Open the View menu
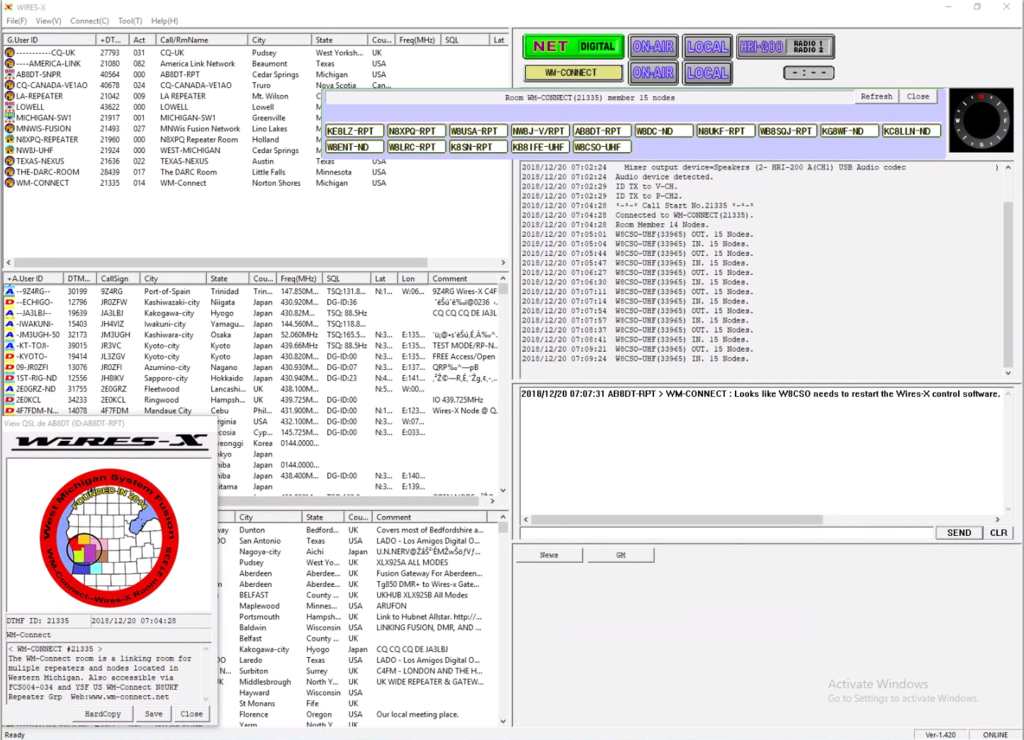 tap(48, 21)
